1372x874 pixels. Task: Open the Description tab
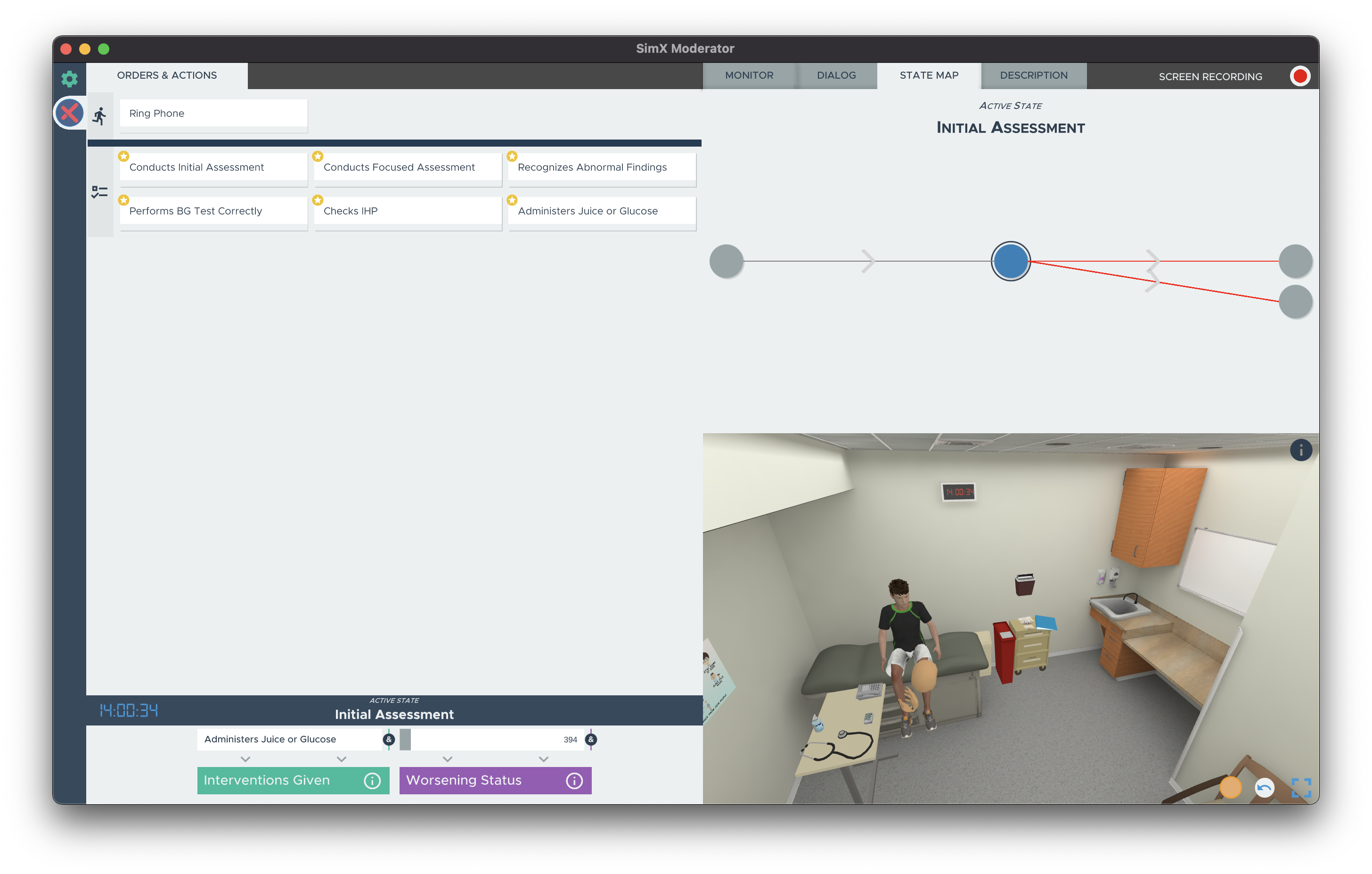1033,76
